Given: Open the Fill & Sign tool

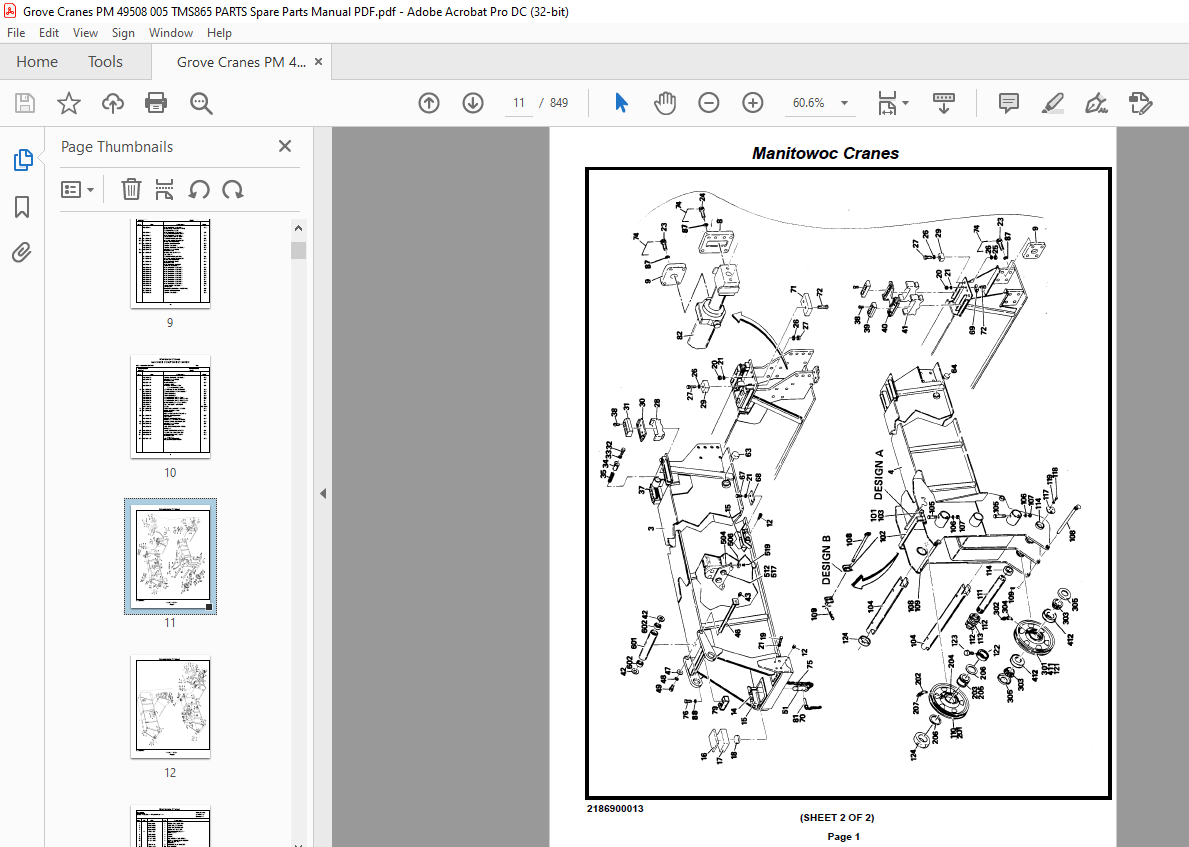Looking at the screenshot, I should pyautogui.click(x=1096, y=103).
